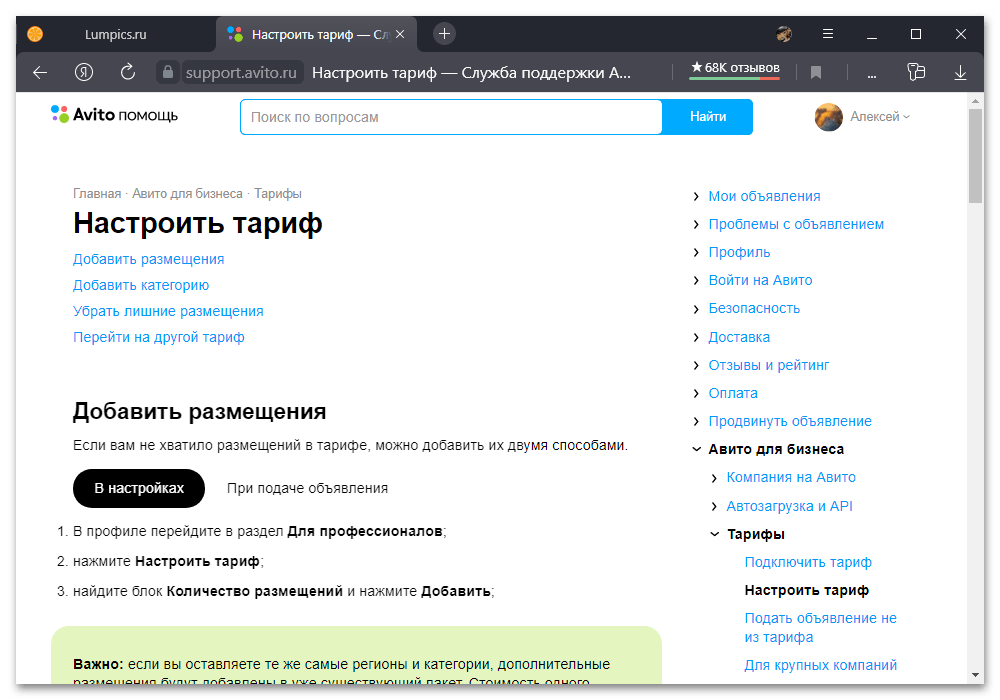Select Настроить тариф sidebar item
Screen dimensions: 1000x700
coord(806,590)
